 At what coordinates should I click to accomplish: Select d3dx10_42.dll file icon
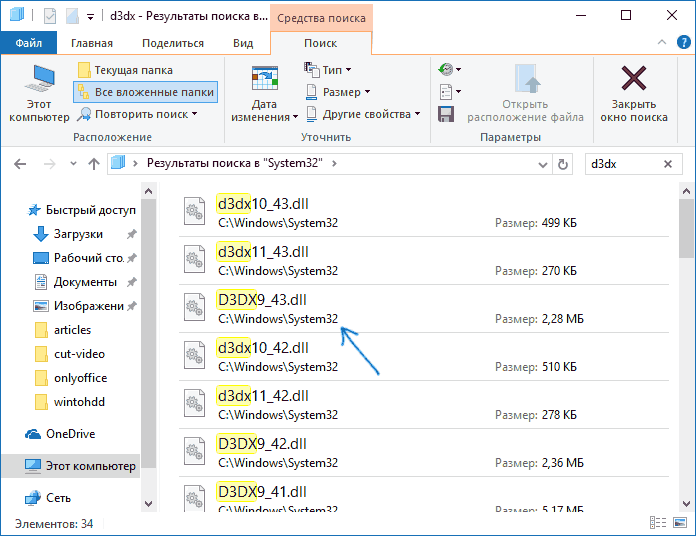coord(194,355)
